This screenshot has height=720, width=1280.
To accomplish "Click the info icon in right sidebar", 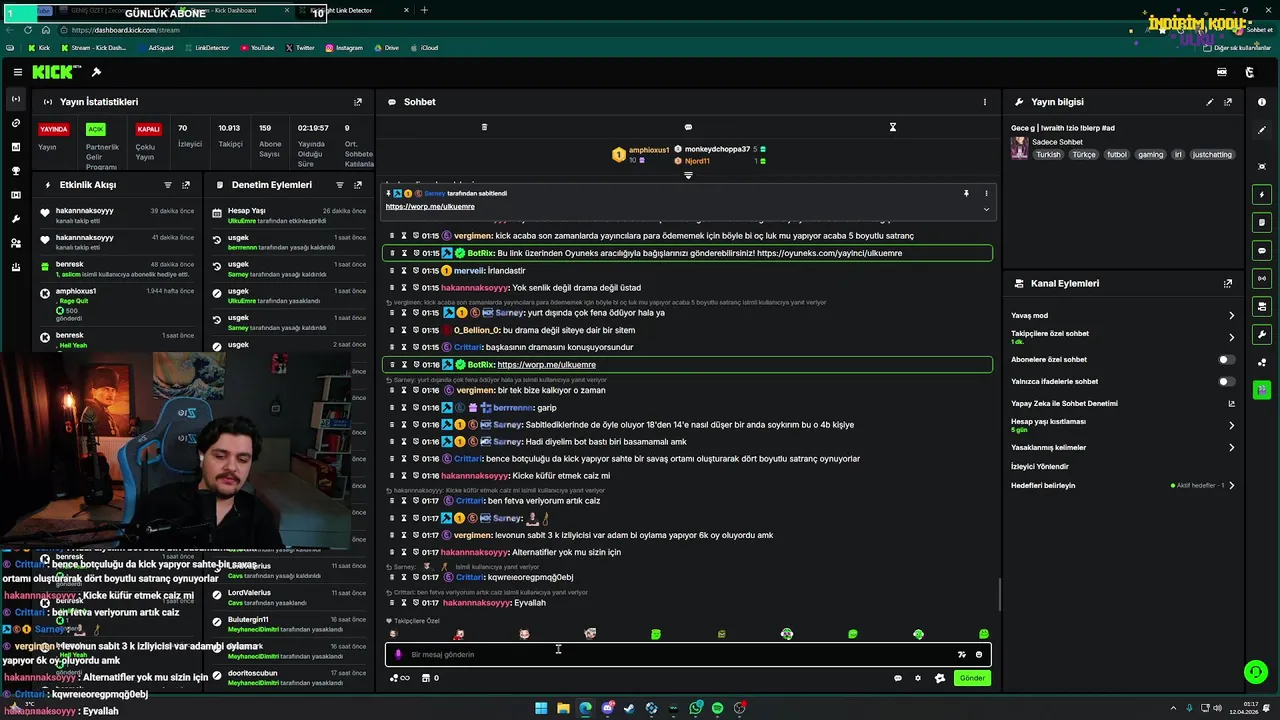I will point(1262,102).
